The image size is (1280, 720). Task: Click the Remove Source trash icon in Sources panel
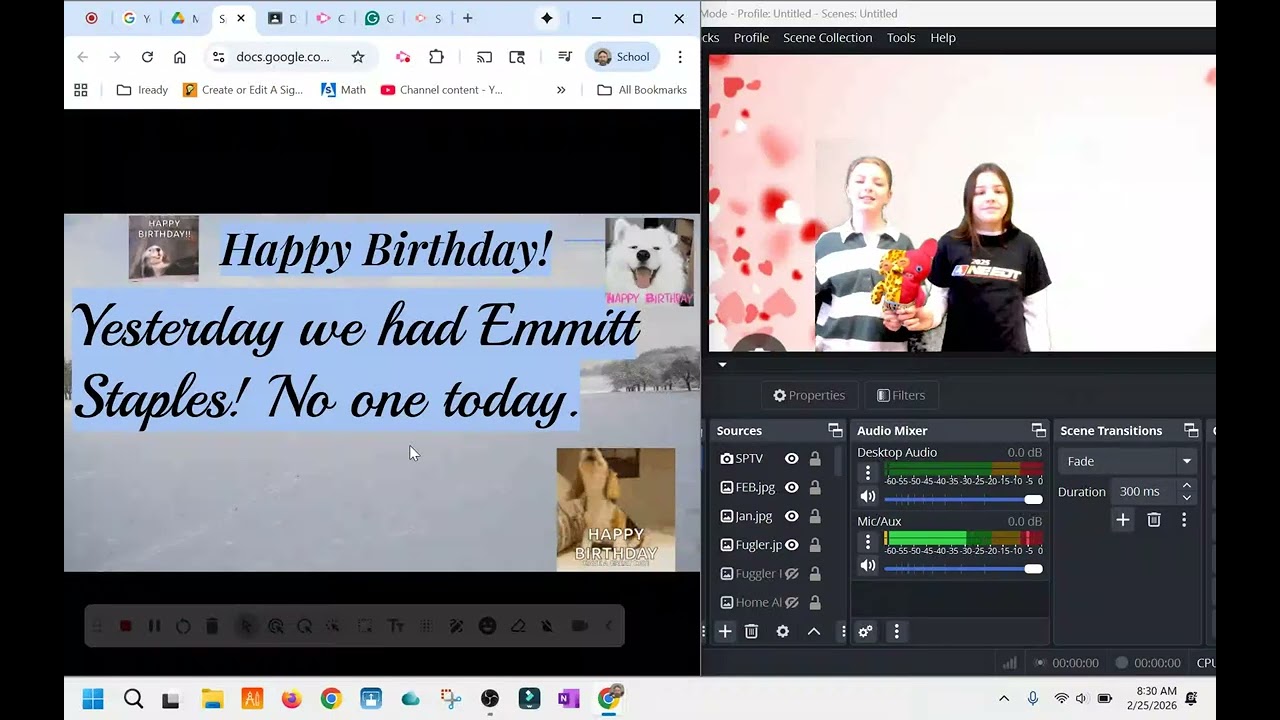[x=752, y=632]
